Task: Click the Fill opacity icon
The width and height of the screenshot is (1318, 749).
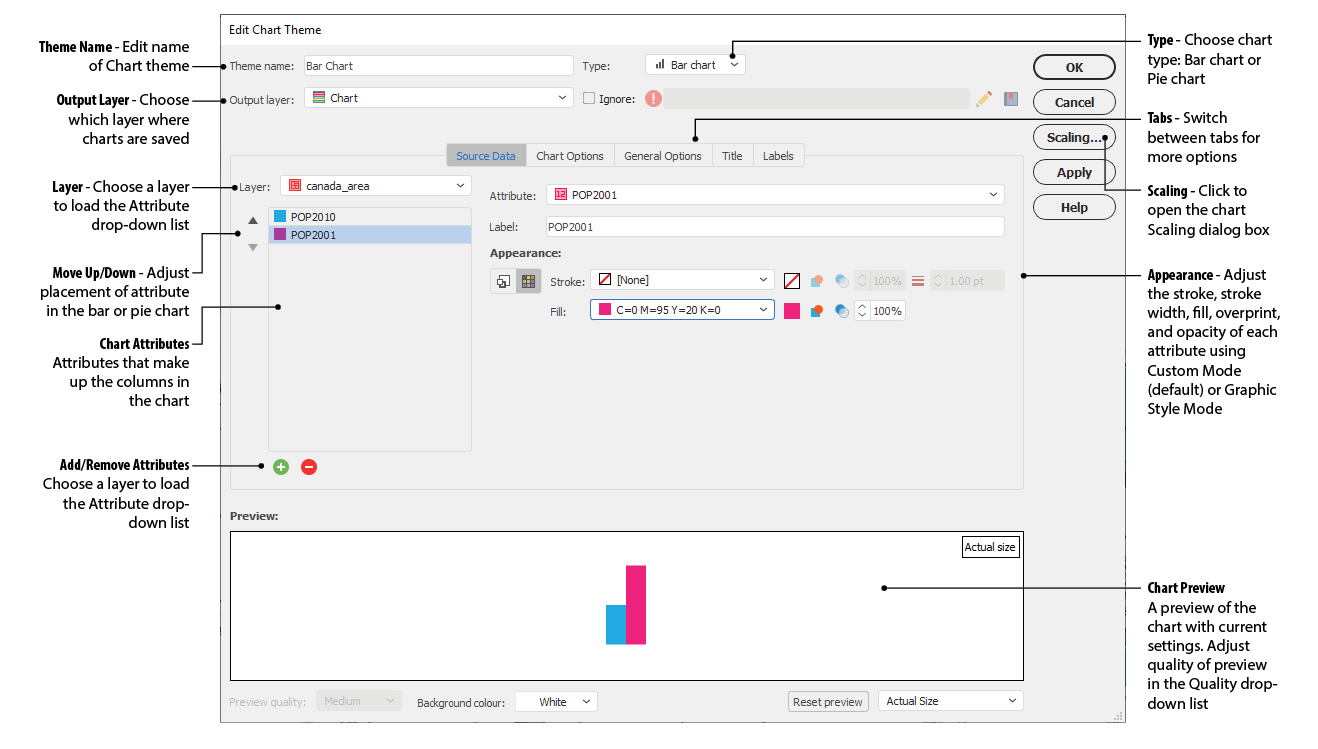Action: click(x=841, y=311)
